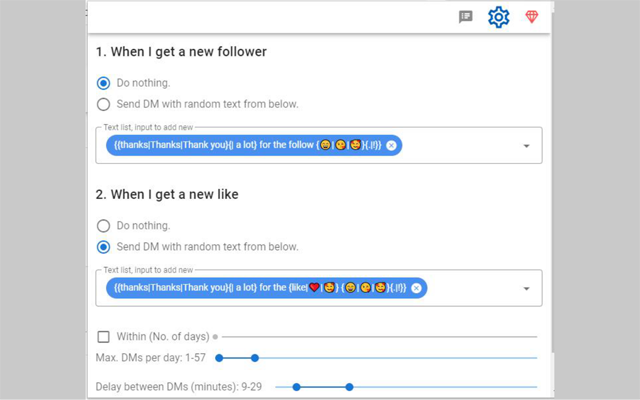The image size is (640, 400).
Task: Remove the like thank-you text chip
Action: pyautogui.click(x=416, y=288)
